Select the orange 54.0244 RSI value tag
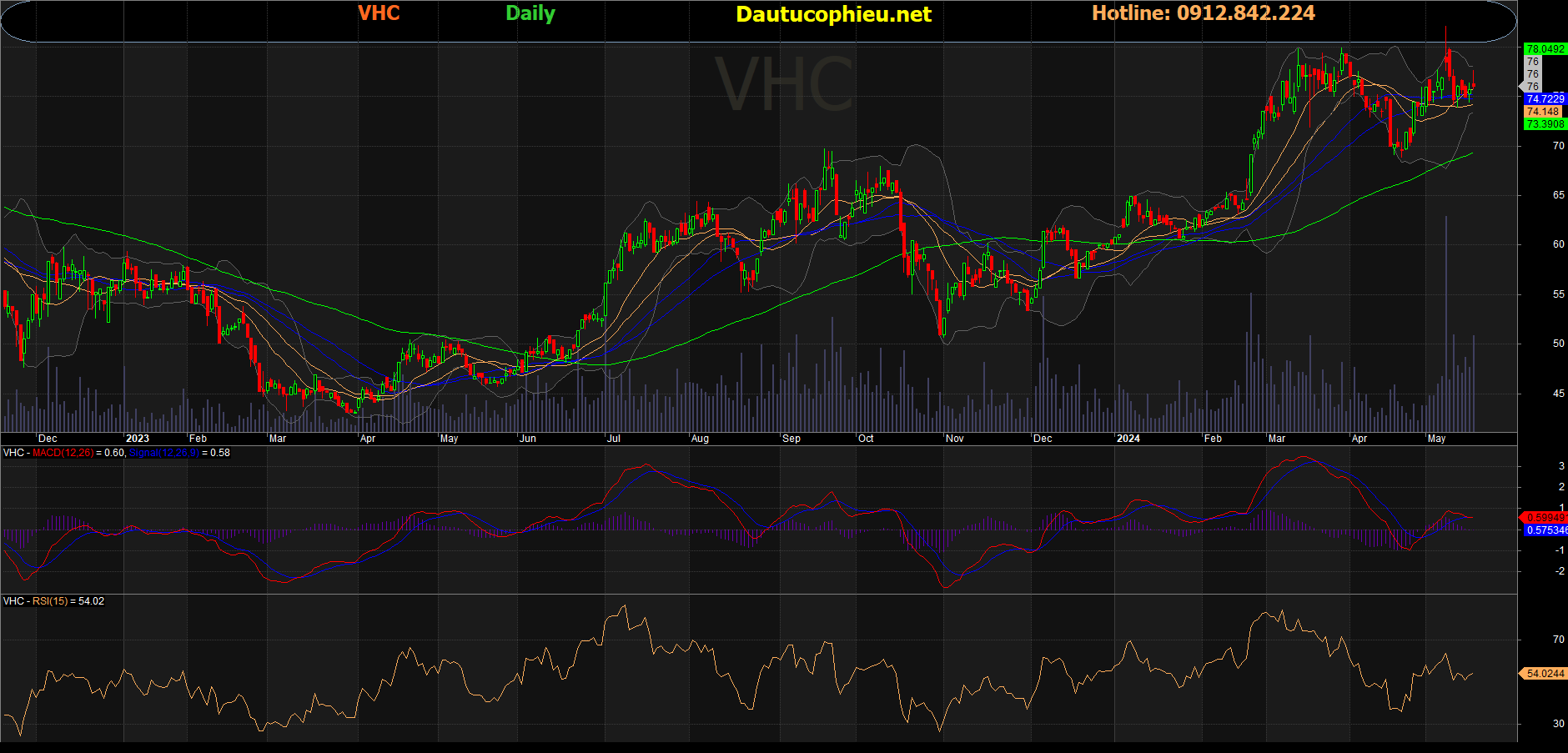Viewport: 1568px width, 753px height. 1545,674
